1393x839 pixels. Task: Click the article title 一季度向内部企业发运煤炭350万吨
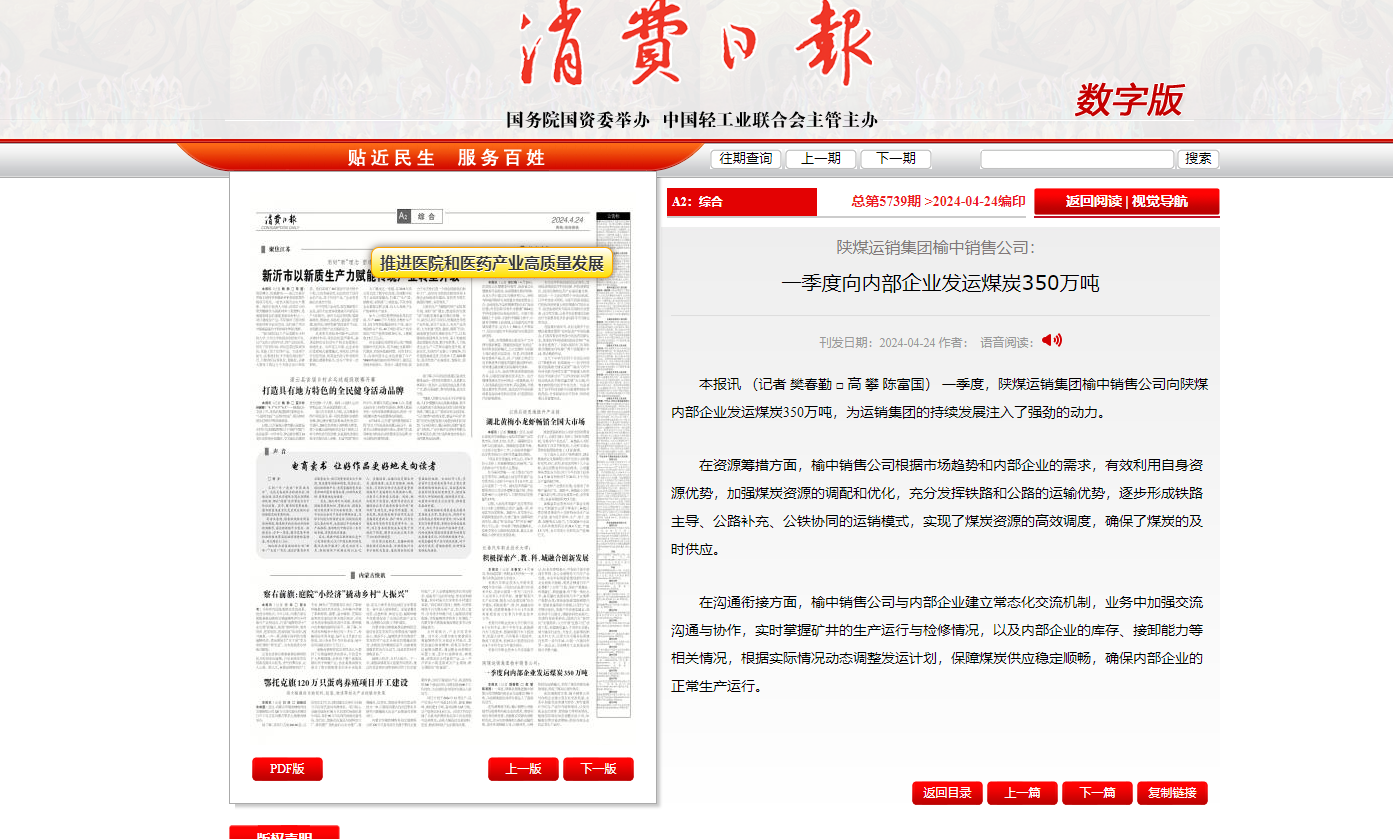pyautogui.click(x=940, y=283)
